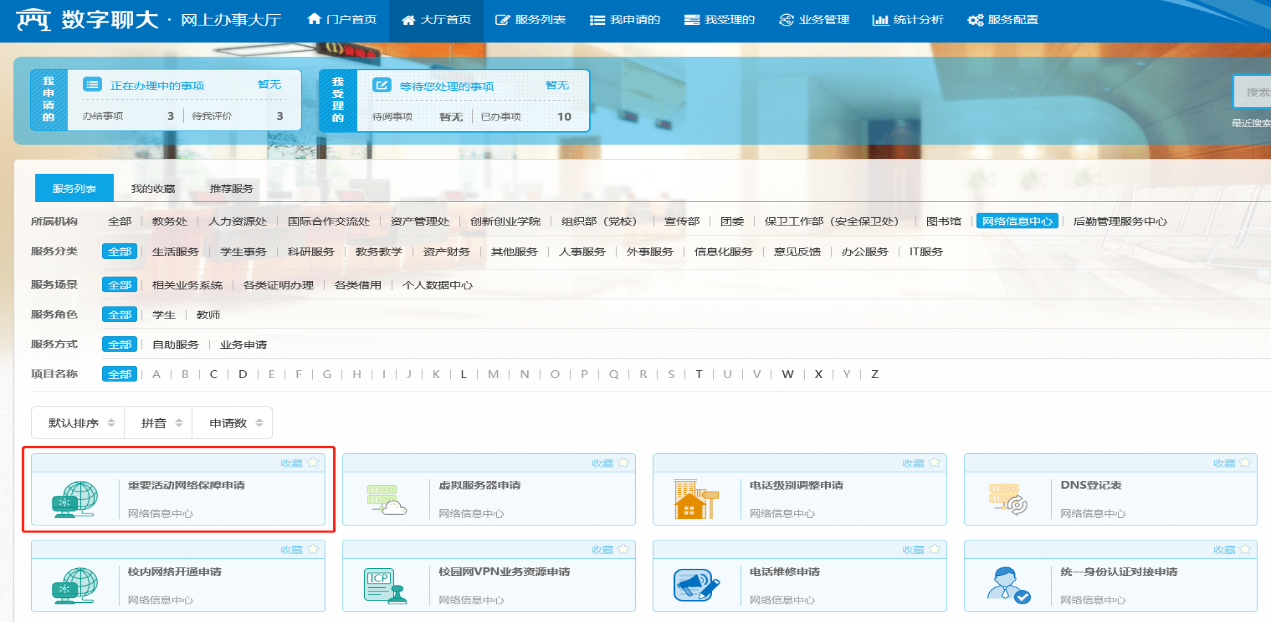Click the search input box

[x=1255, y=92]
